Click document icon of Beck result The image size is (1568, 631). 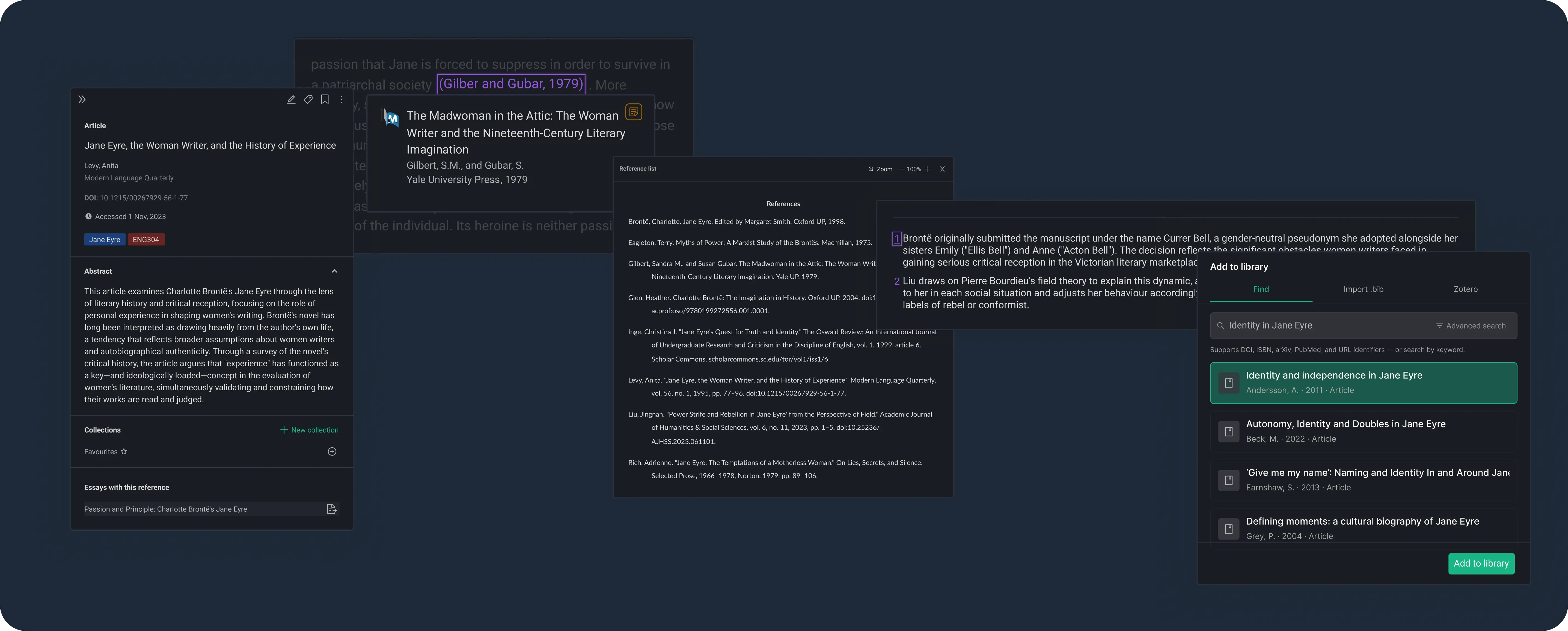(x=1229, y=432)
